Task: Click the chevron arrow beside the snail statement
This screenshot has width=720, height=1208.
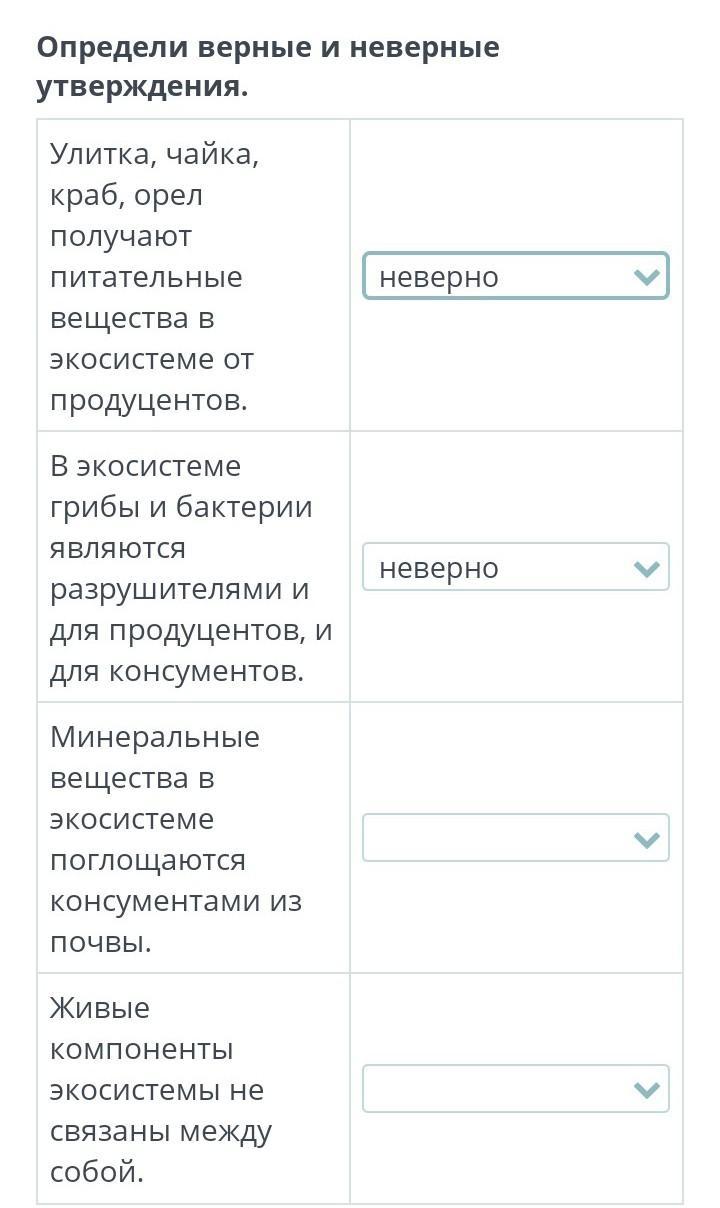Action: click(x=647, y=277)
